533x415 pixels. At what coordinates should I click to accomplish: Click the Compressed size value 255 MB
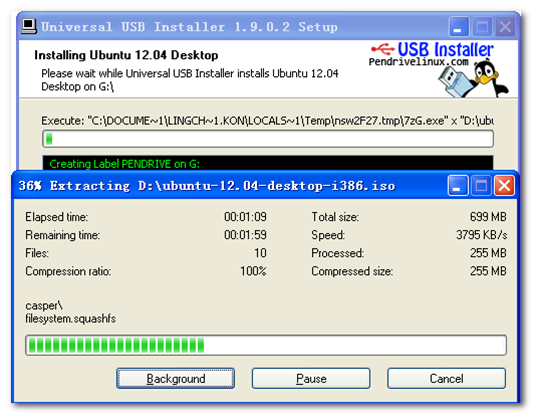[x=488, y=271]
